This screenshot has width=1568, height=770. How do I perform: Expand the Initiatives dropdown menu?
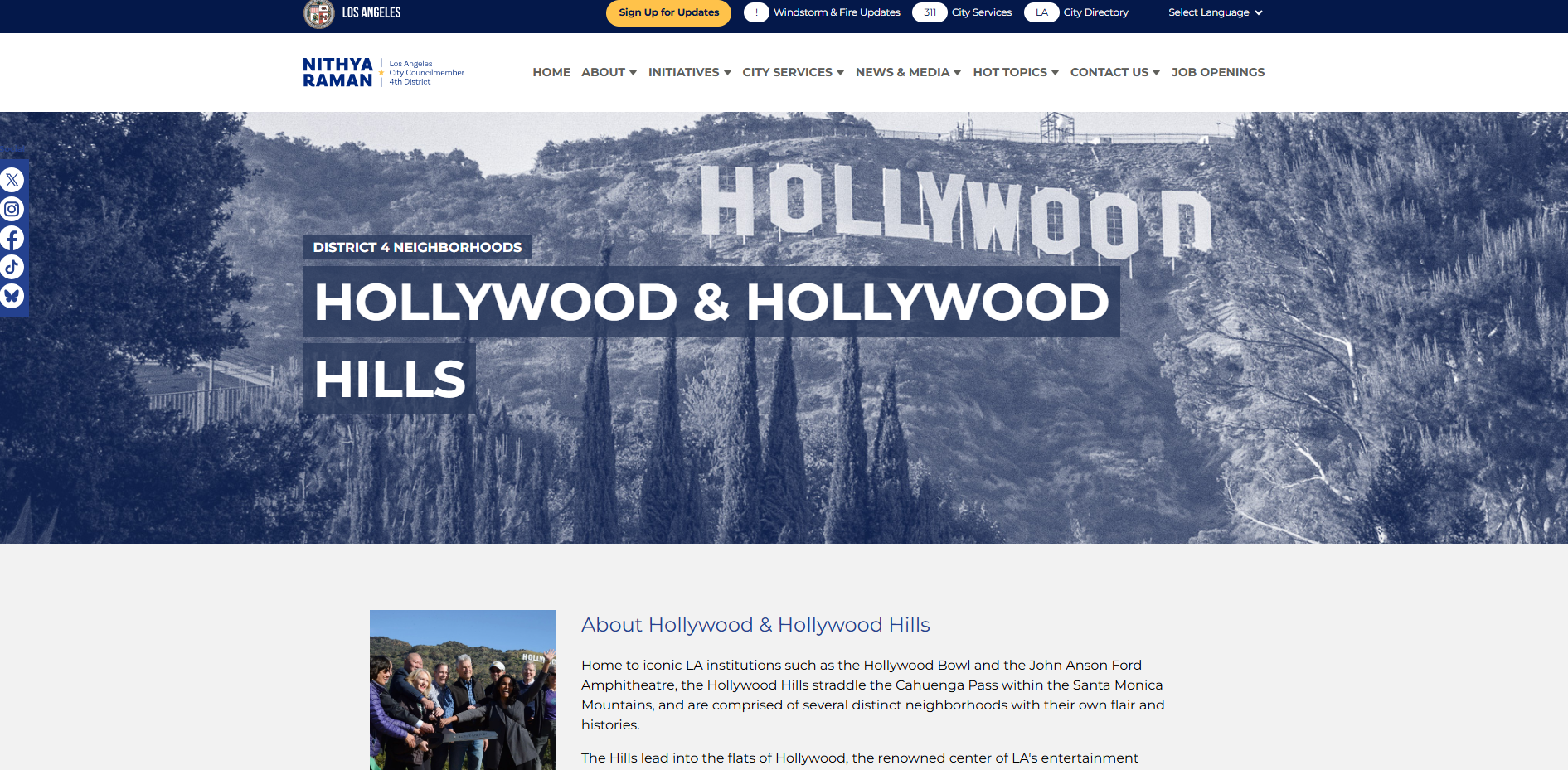689,72
